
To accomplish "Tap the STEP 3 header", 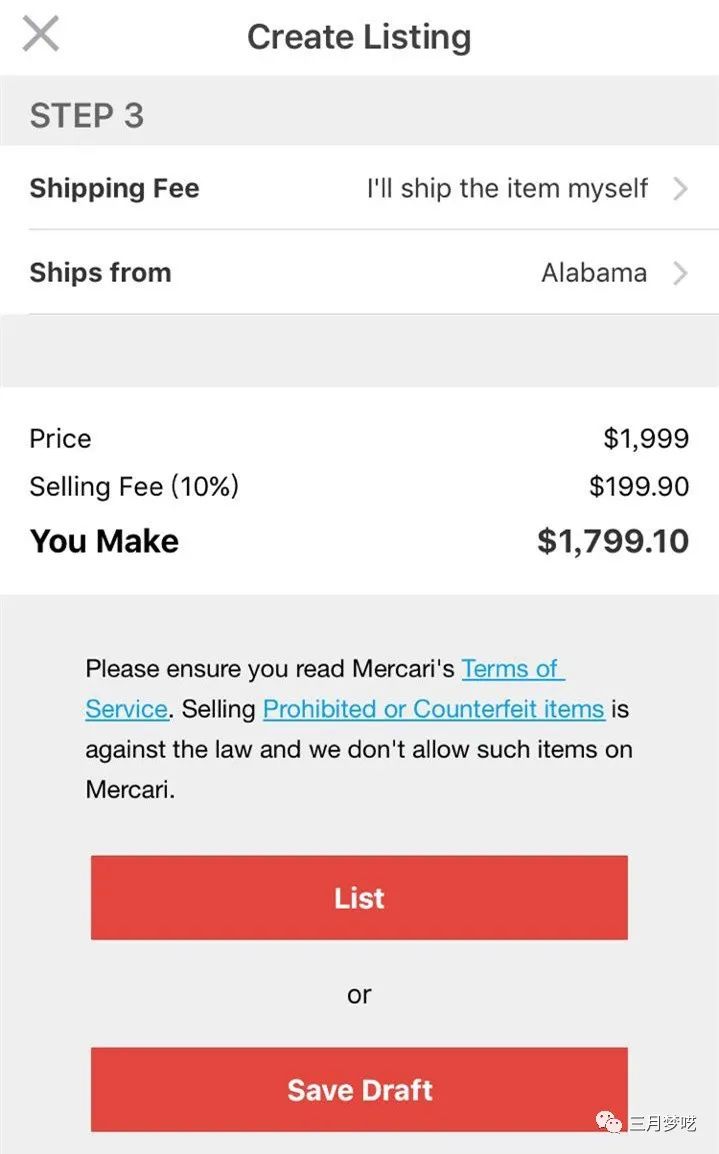I will [86, 115].
